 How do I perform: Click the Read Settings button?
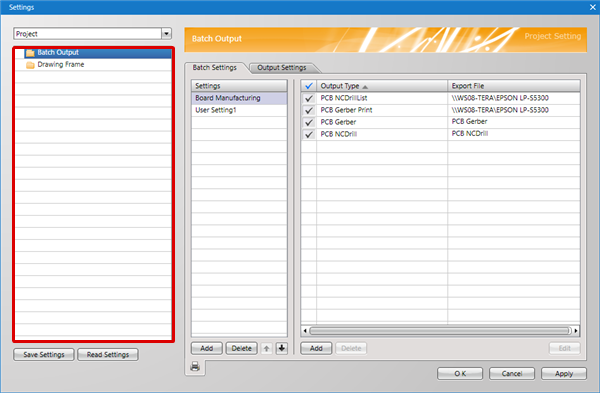(x=108, y=355)
